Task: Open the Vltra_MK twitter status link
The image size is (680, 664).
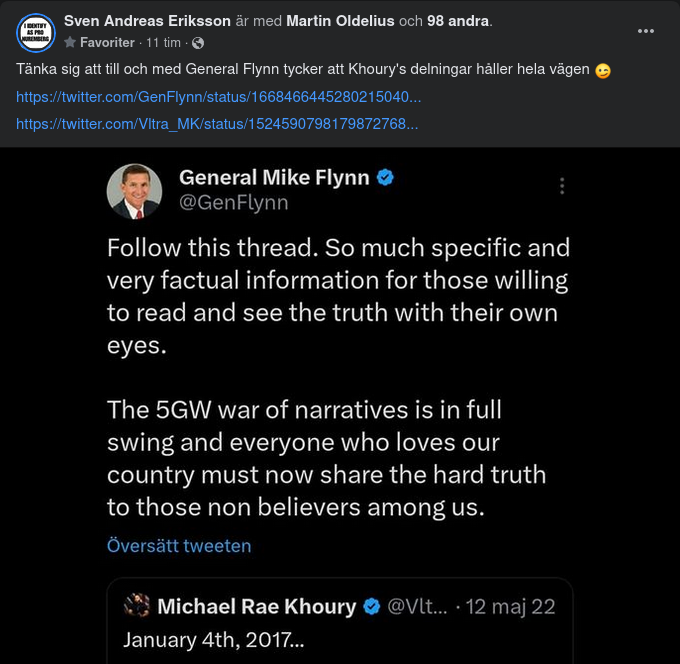Action: (217, 124)
